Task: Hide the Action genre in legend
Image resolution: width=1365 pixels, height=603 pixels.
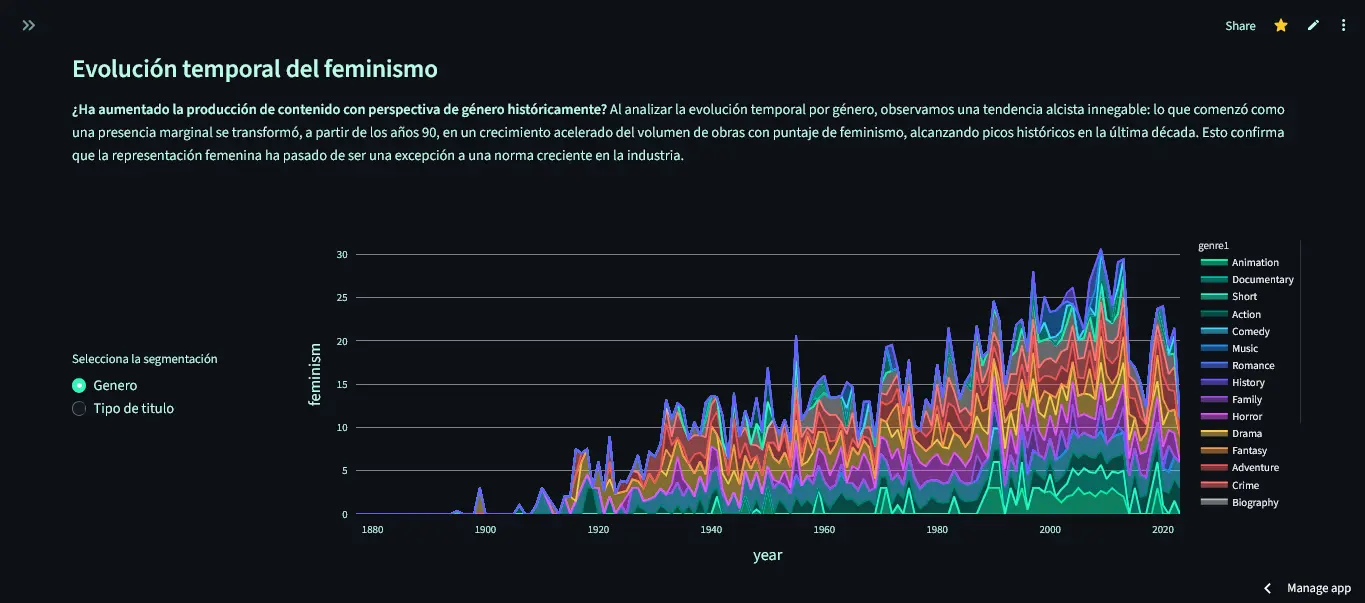Action: click(x=1246, y=314)
